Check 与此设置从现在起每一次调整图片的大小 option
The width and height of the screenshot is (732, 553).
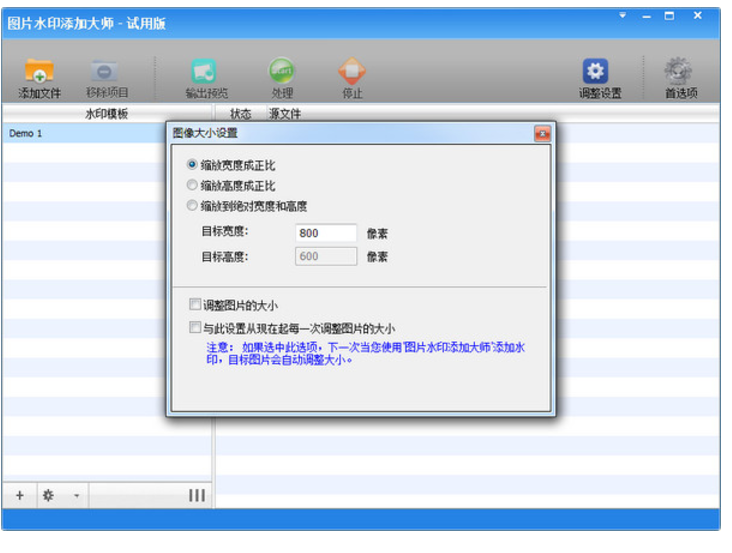pyautogui.click(x=194, y=327)
